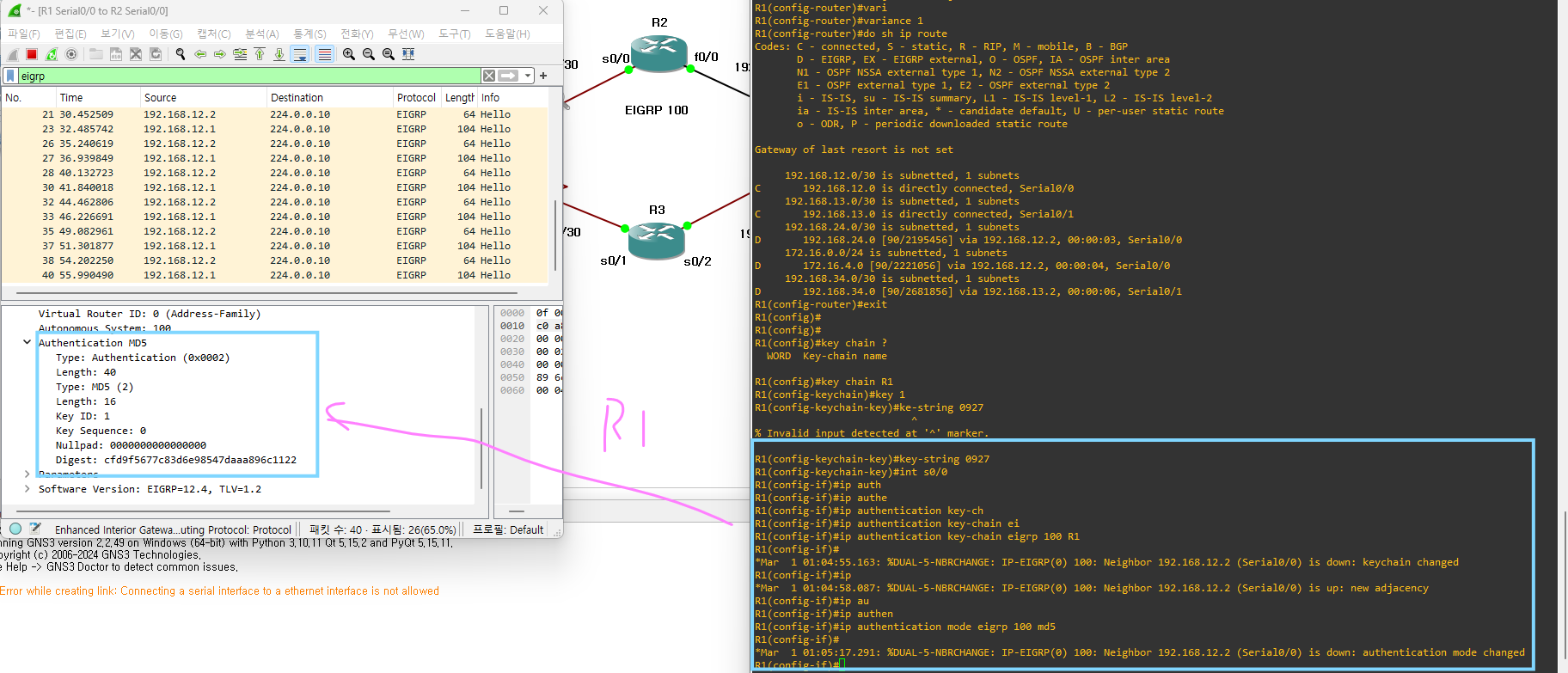Click inside the eigrp display filter field
Screen dimensions: 1568x673
[x=249, y=76]
